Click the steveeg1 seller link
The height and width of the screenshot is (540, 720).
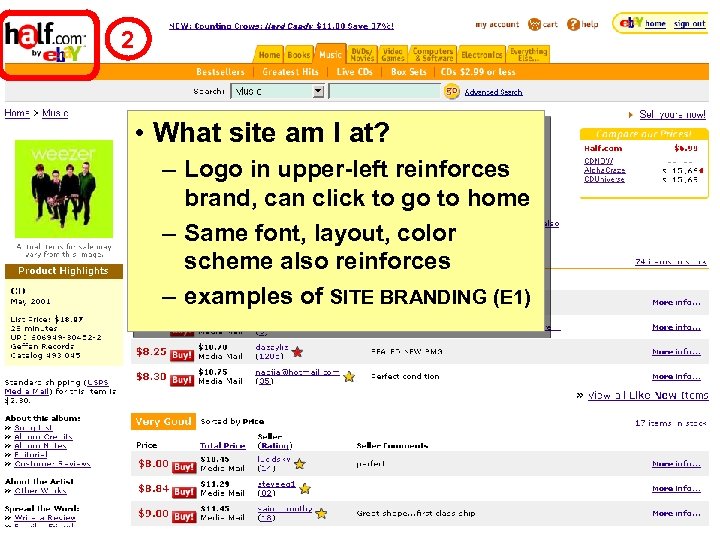(x=276, y=484)
